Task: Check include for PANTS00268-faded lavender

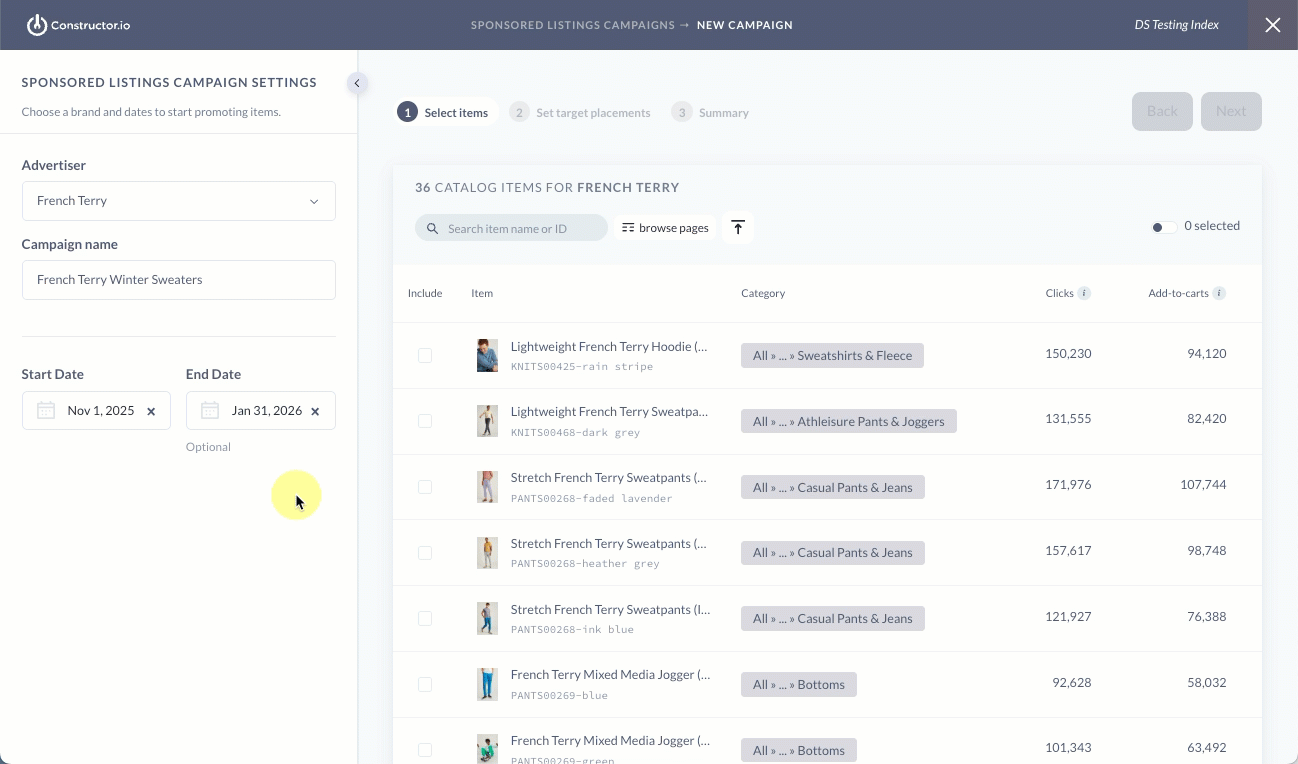Action: tap(425, 487)
